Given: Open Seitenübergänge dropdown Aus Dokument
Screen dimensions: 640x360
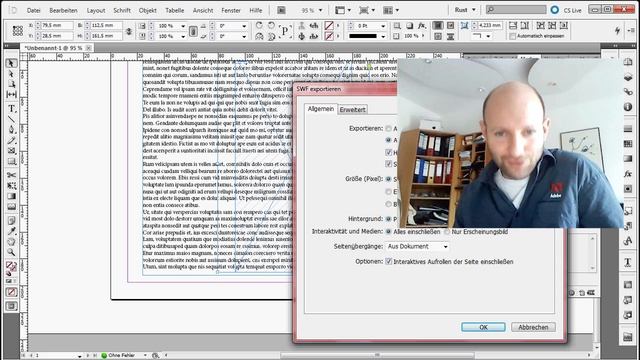Looking at the screenshot, I should coord(417,247).
